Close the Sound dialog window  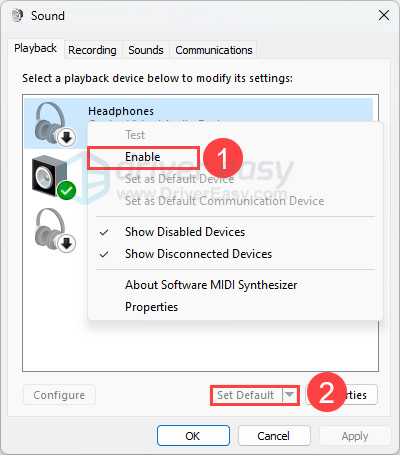coord(384,15)
